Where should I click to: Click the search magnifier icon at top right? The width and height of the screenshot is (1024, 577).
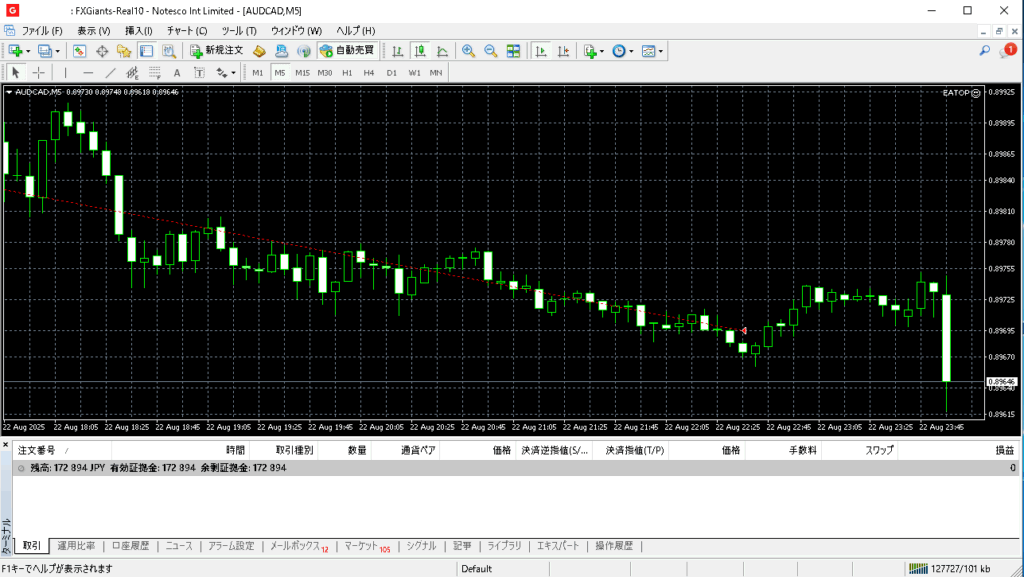click(984, 50)
